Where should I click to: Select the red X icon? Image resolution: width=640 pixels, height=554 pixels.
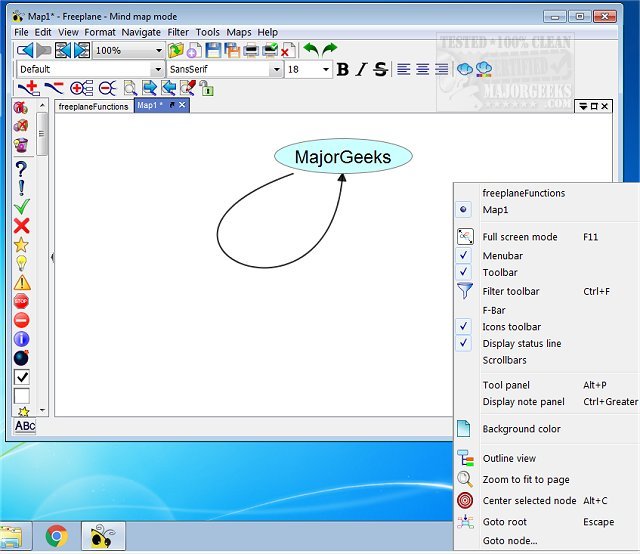tap(22, 225)
